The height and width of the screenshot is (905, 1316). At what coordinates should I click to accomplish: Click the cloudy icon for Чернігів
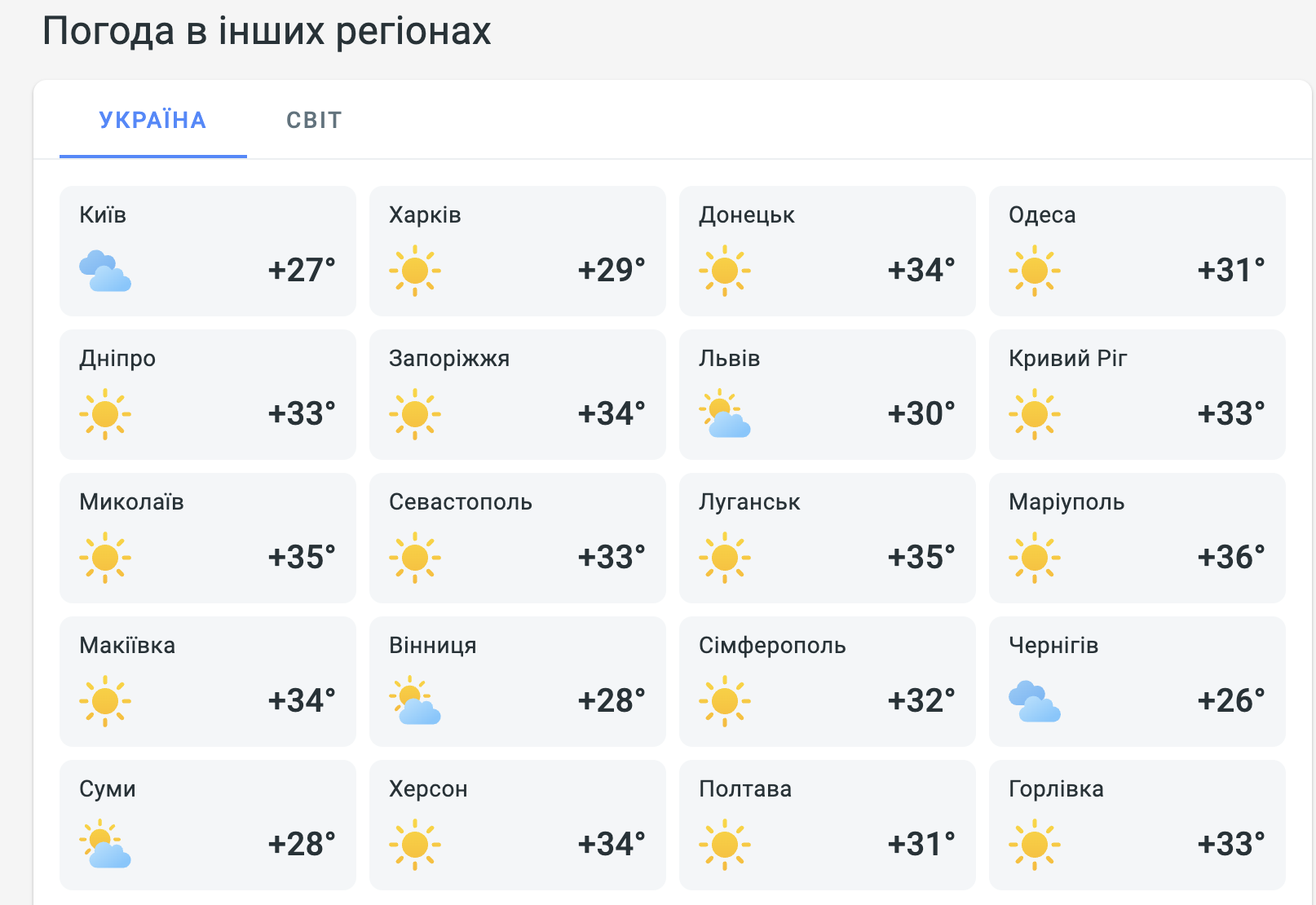1035,701
